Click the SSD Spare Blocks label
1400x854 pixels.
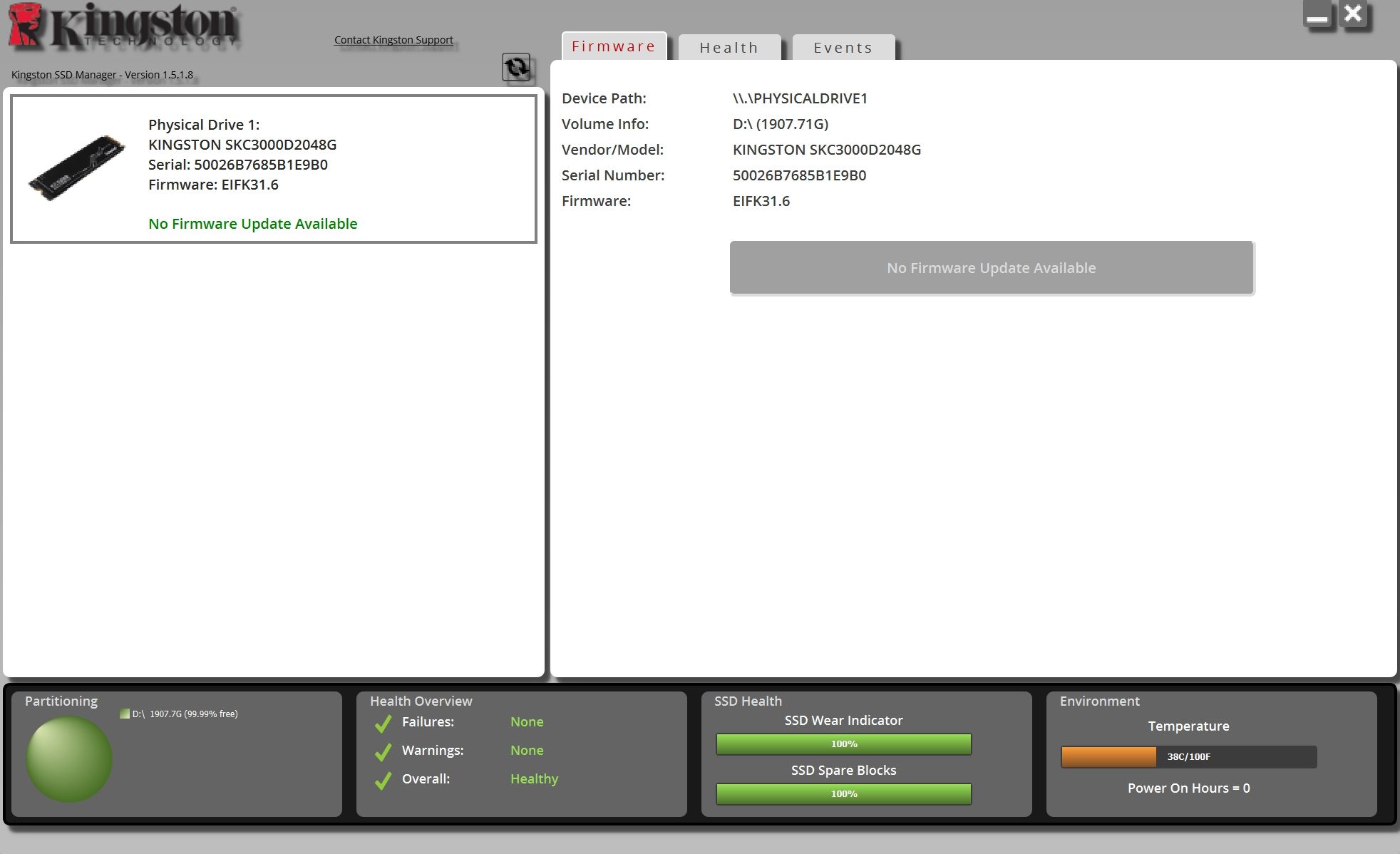click(844, 771)
